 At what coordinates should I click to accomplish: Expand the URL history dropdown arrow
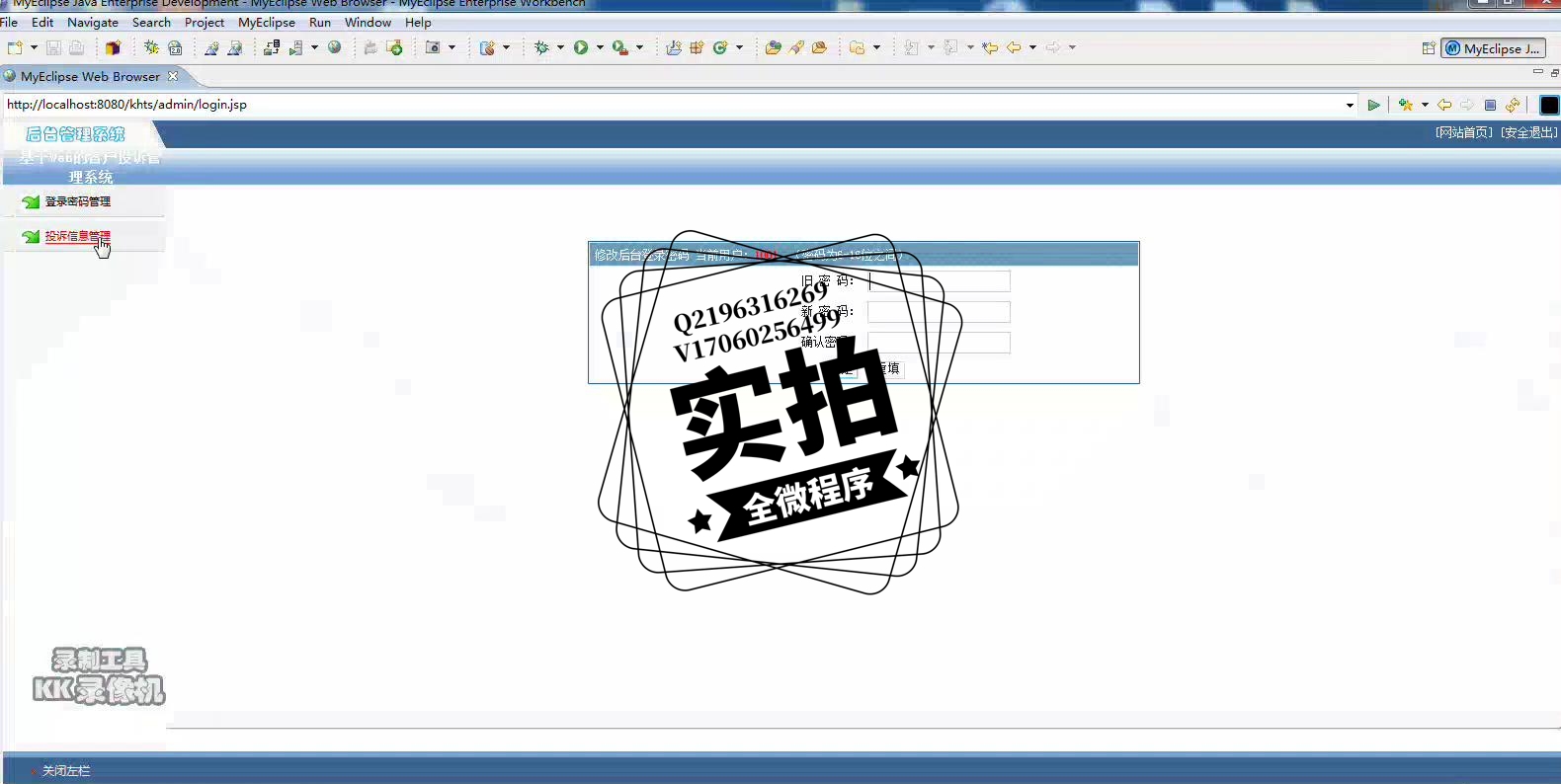click(x=1350, y=105)
